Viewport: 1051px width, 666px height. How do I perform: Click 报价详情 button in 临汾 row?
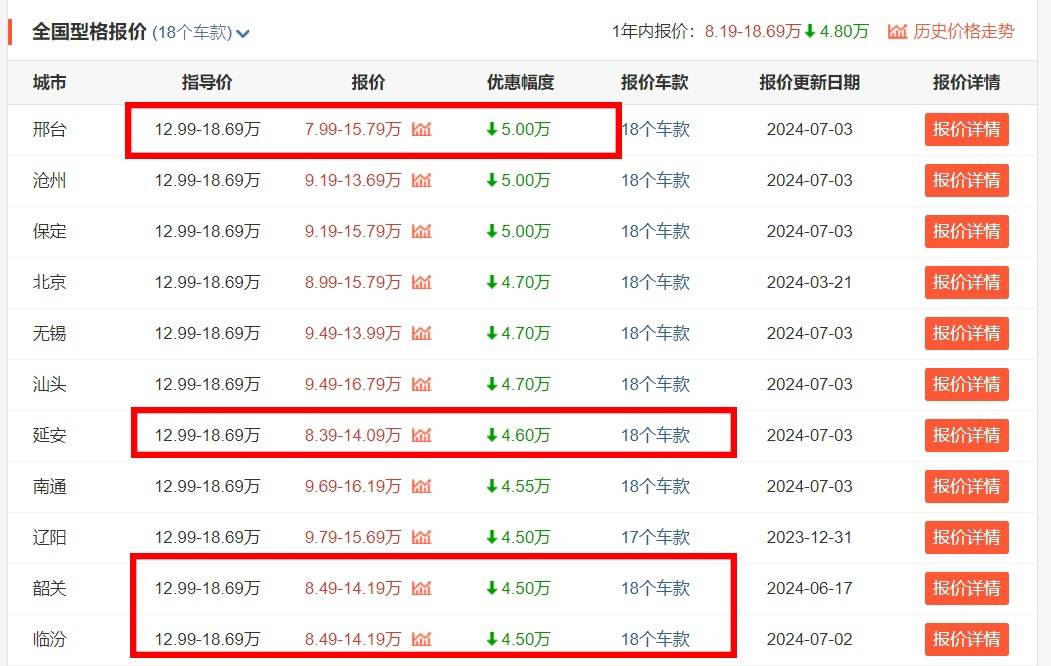coord(966,639)
